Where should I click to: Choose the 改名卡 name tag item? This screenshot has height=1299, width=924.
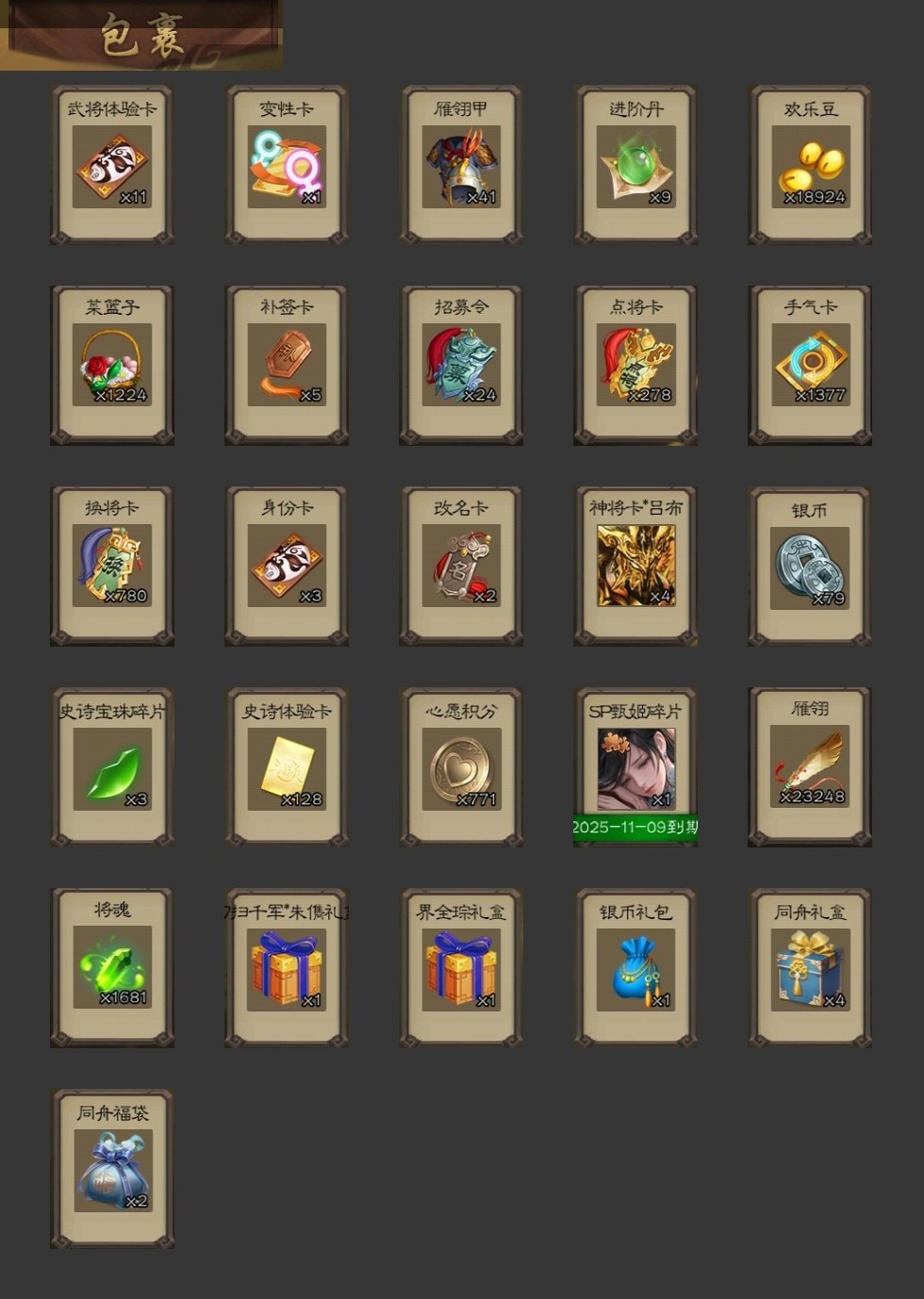tap(461, 567)
